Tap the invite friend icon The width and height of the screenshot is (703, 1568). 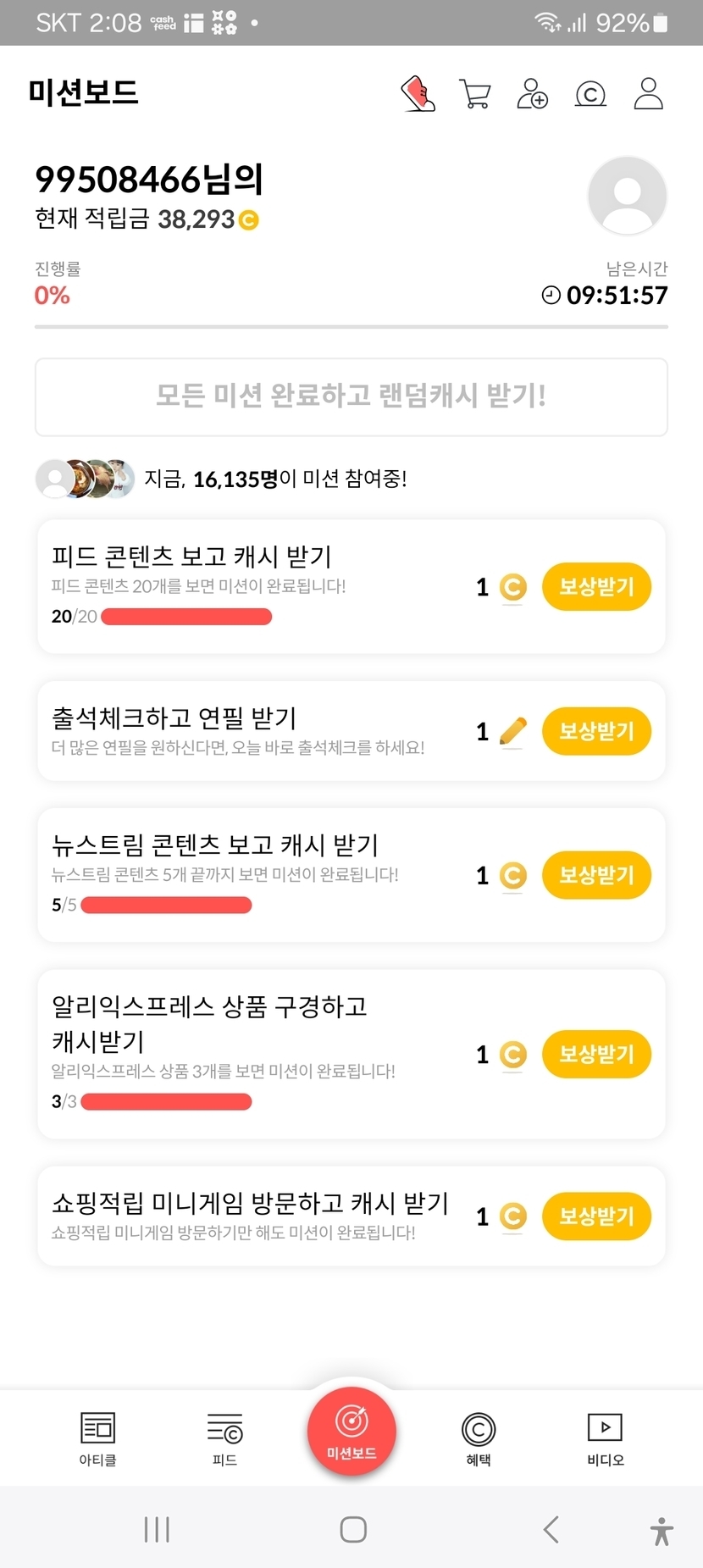[532, 93]
